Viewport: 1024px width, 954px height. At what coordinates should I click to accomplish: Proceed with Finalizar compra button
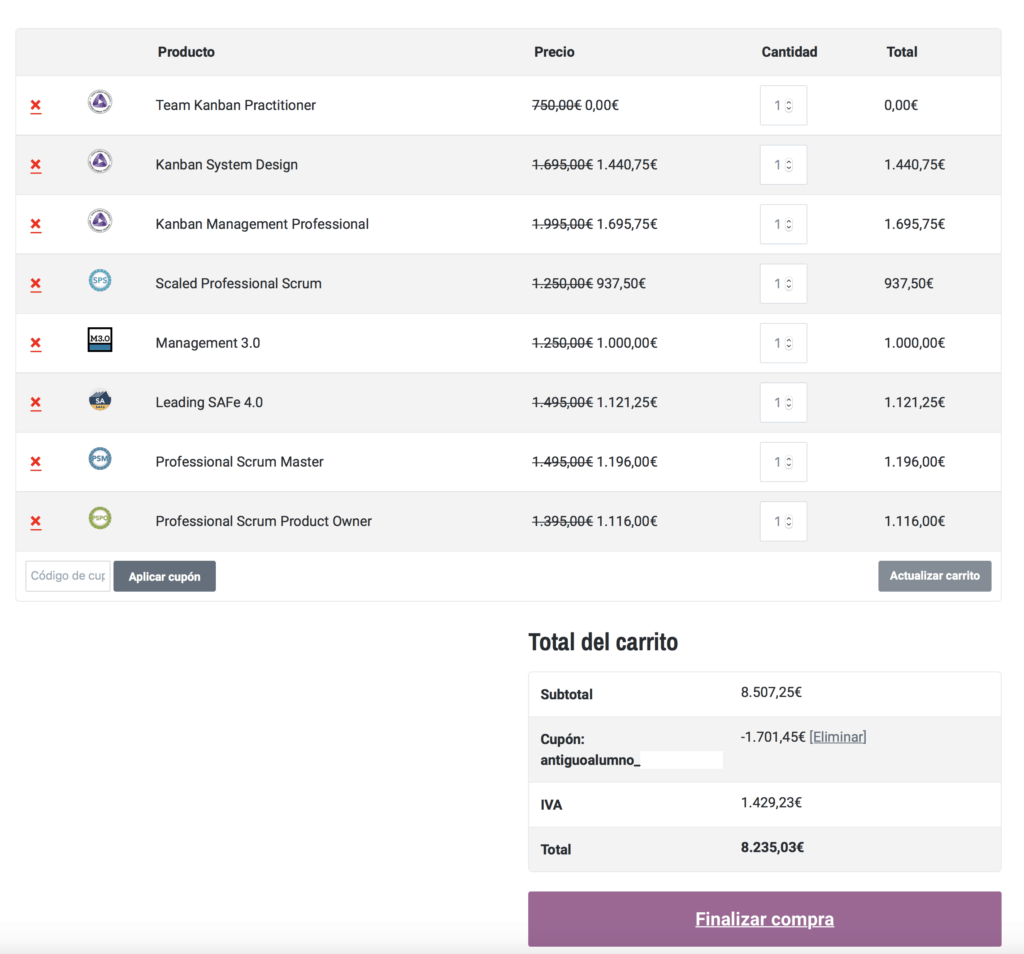coord(764,919)
